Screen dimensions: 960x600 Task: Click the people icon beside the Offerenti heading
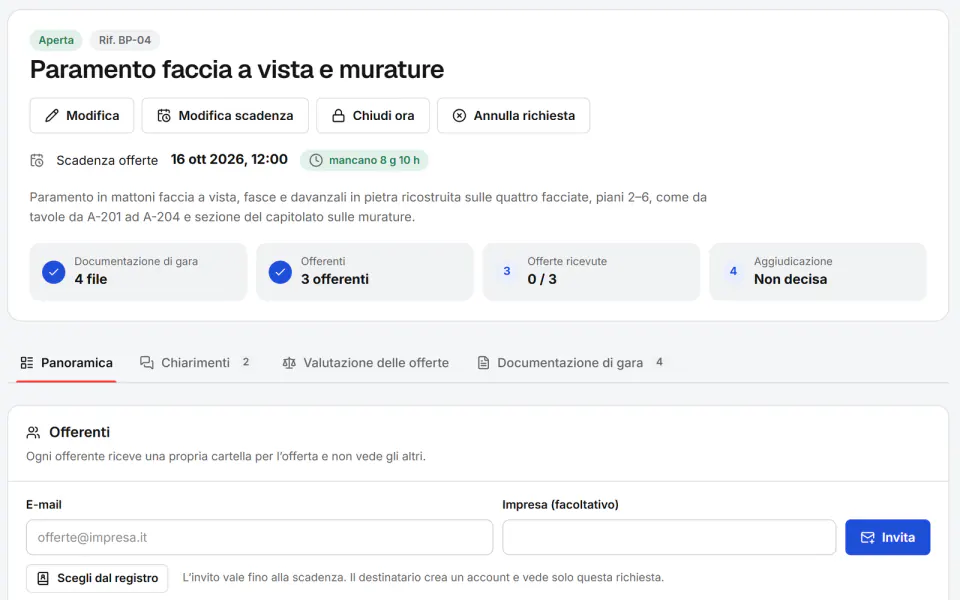33,433
